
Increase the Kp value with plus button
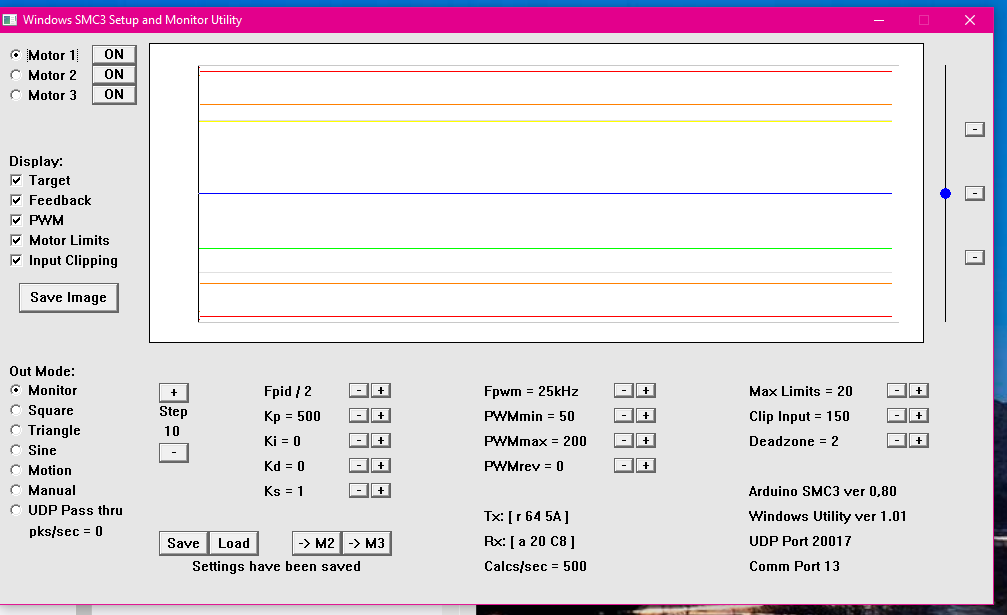[381, 416]
